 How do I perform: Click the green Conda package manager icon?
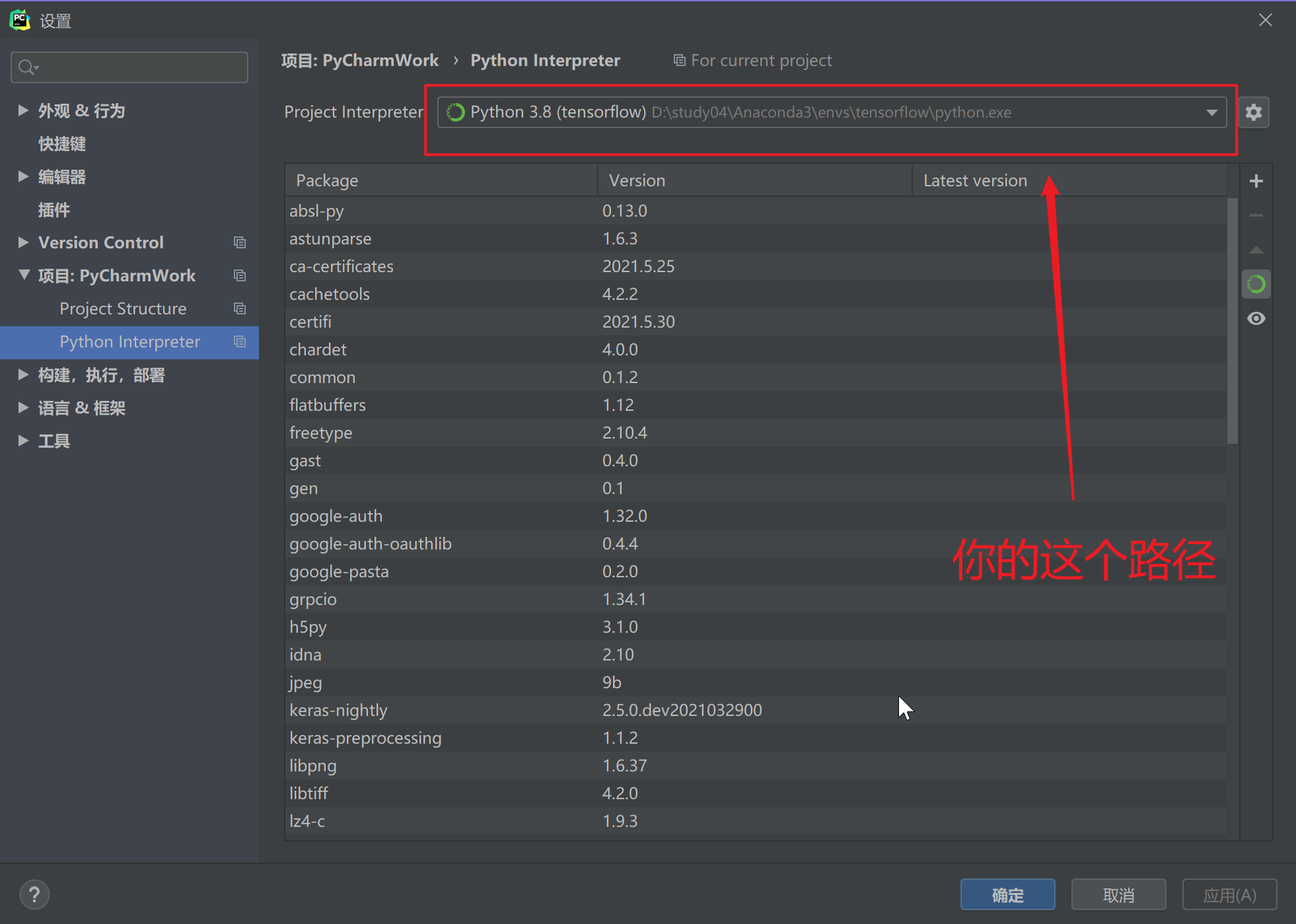click(x=1256, y=285)
